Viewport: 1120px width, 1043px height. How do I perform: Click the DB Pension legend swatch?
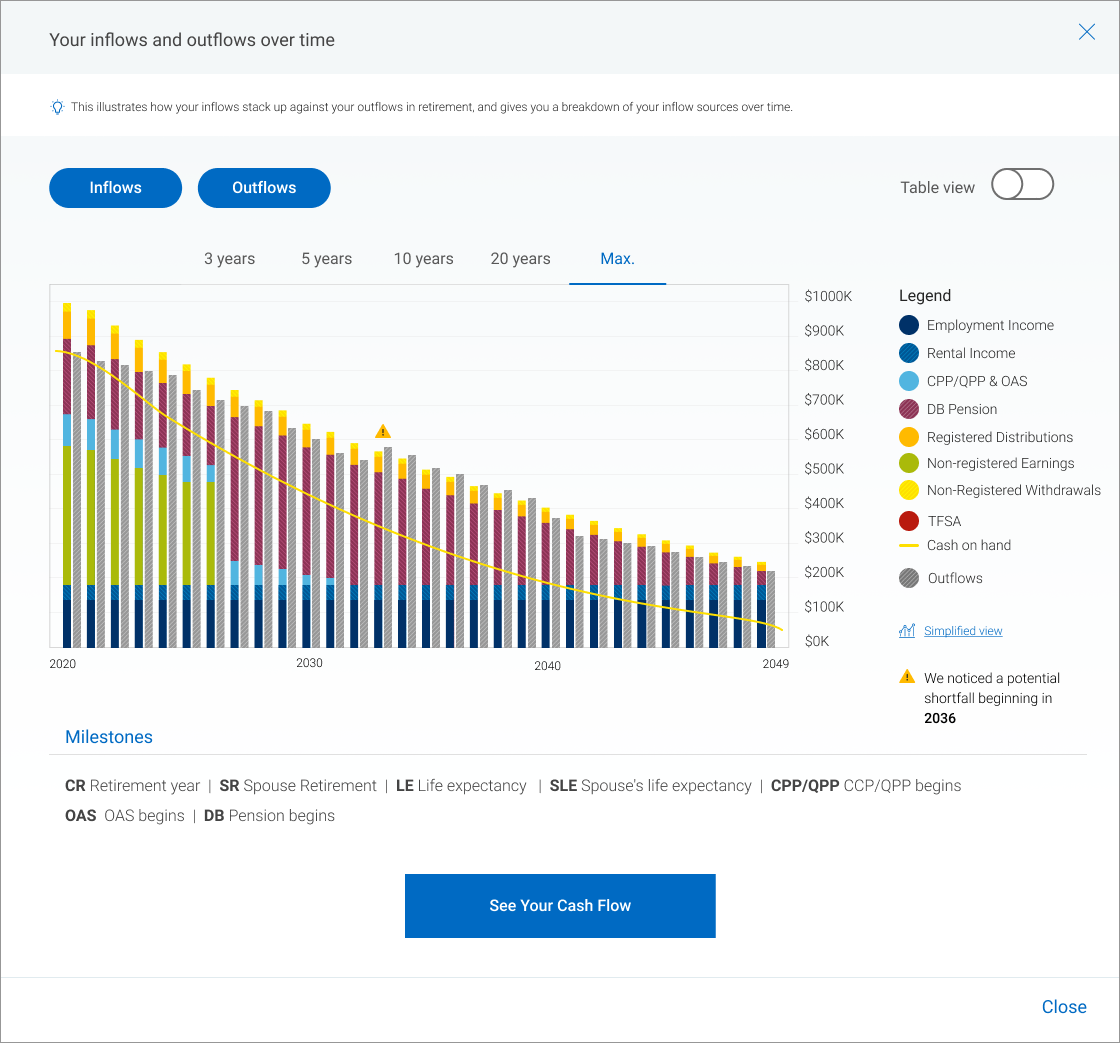[909, 409]
